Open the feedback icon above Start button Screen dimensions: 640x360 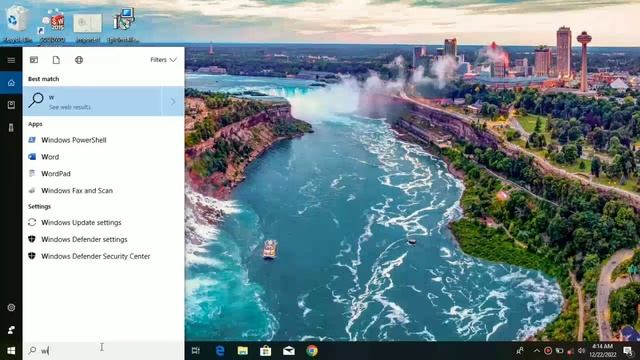point(11,330)
